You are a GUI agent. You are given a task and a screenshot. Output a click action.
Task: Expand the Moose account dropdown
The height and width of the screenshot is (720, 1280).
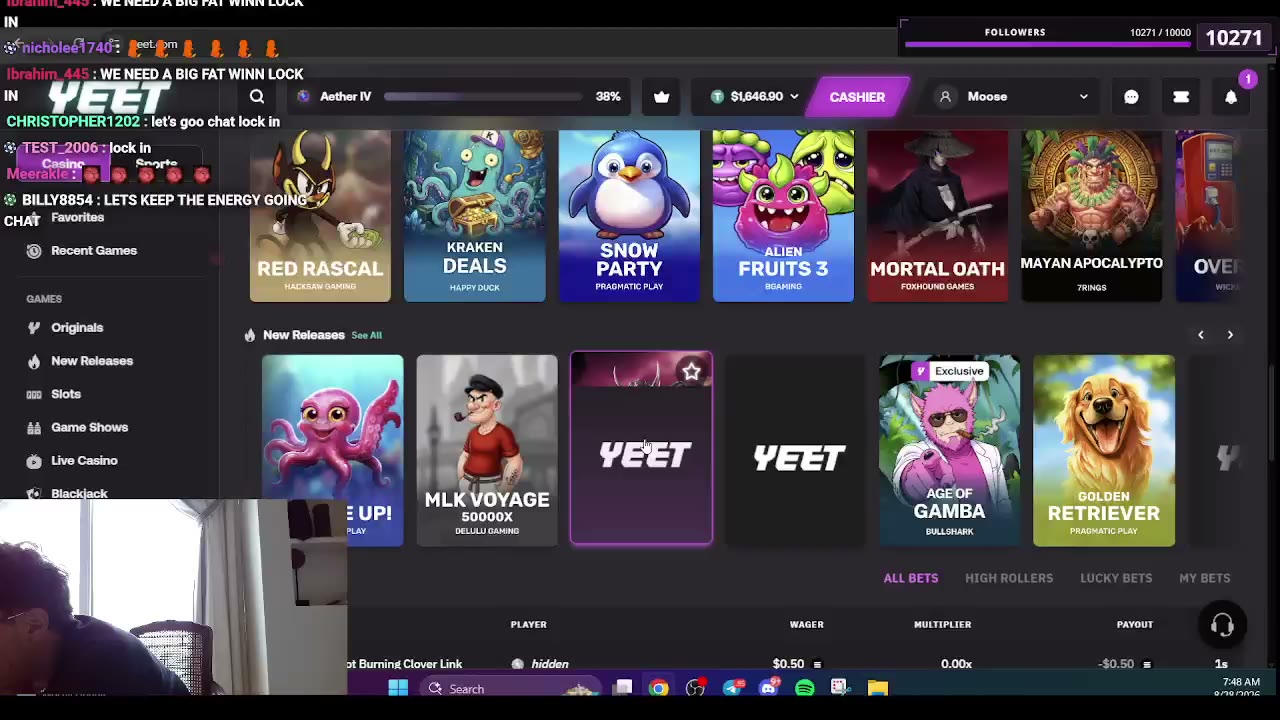tap(1083, 97)
